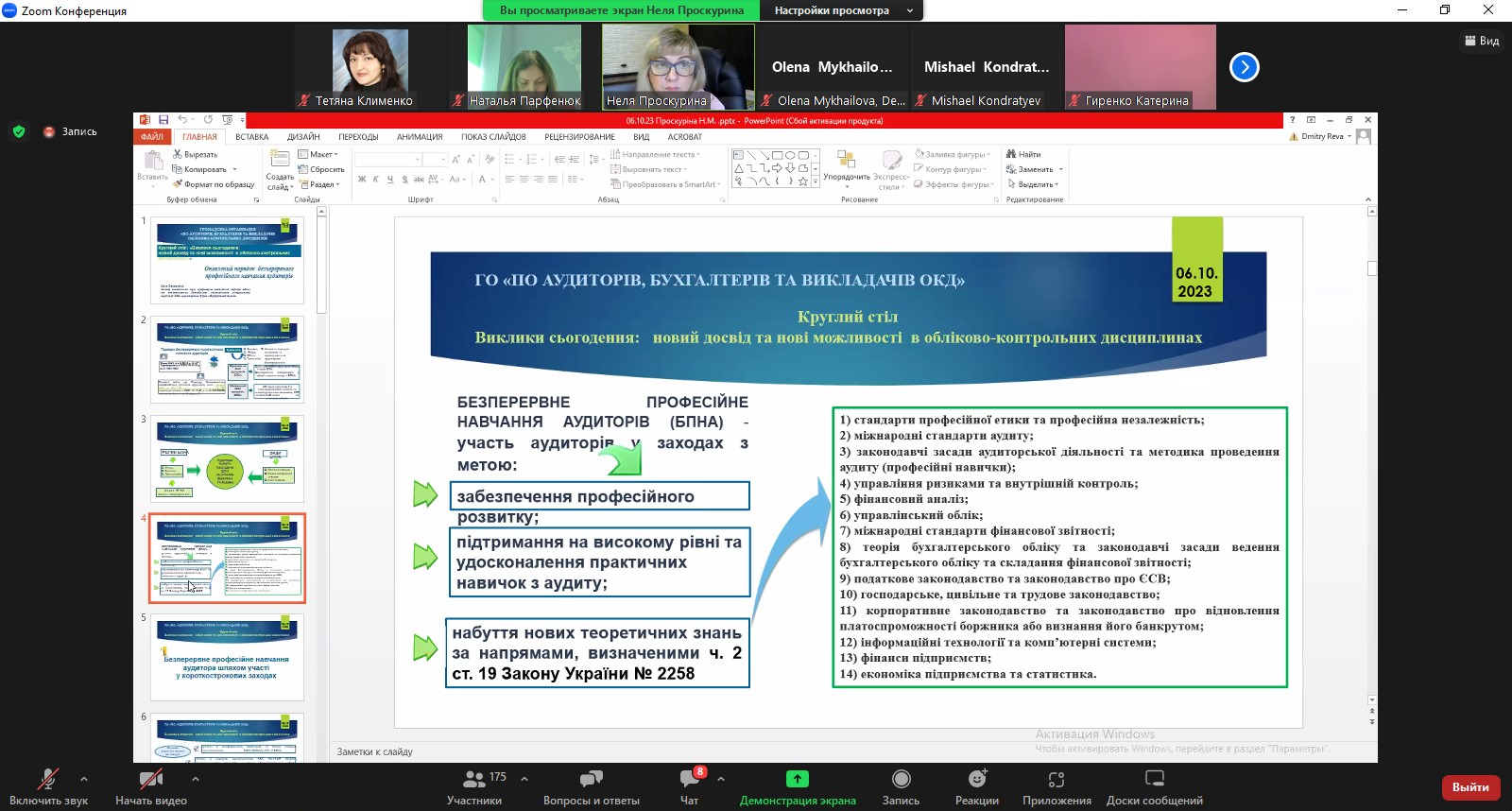Open the Раздел section dropdown
Image resolution: width=1512 pixels, height=811 pixels.
(x=318, y=184)
